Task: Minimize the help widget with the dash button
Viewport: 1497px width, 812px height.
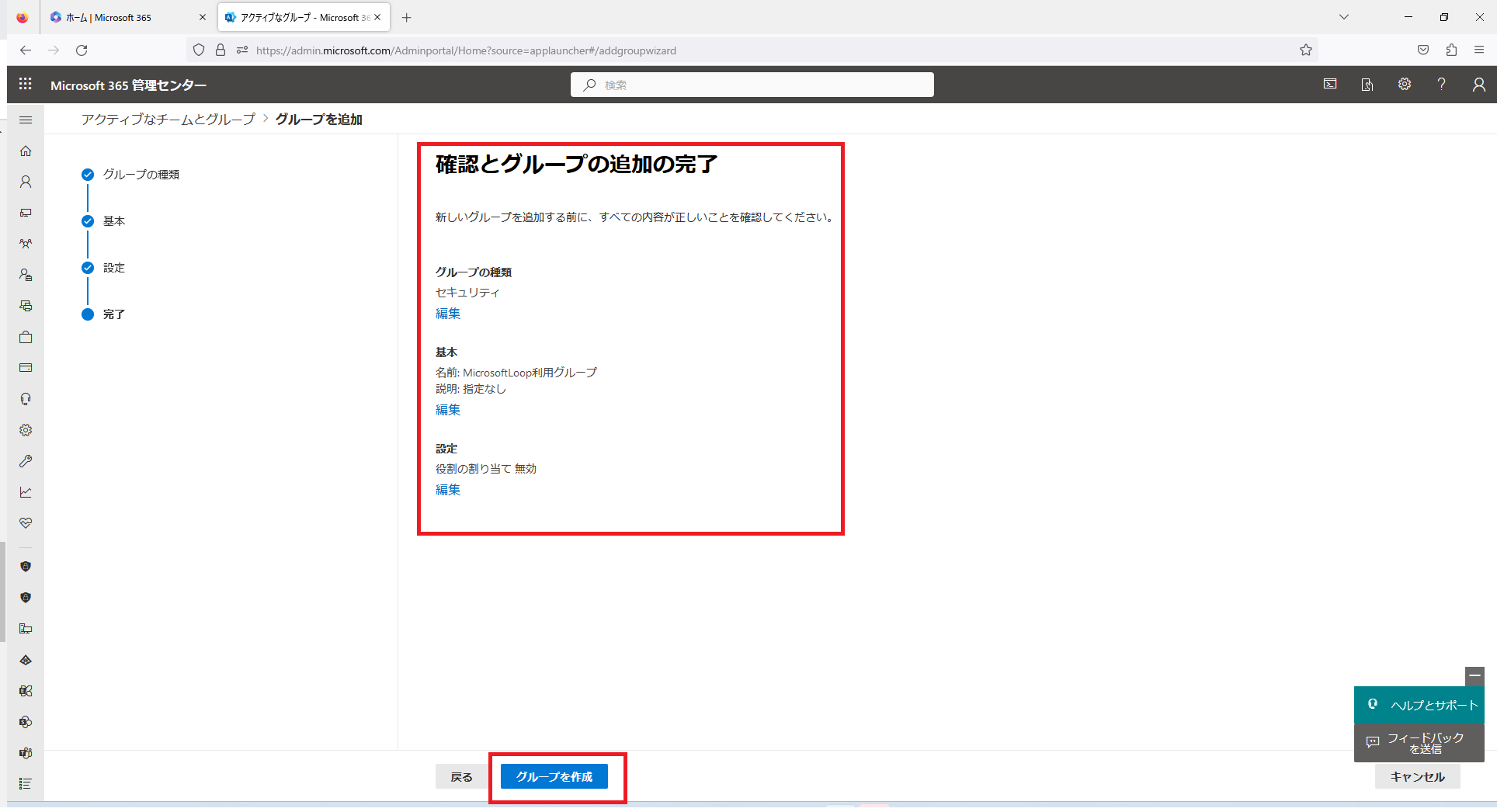Action: [x=1474, y=676]
